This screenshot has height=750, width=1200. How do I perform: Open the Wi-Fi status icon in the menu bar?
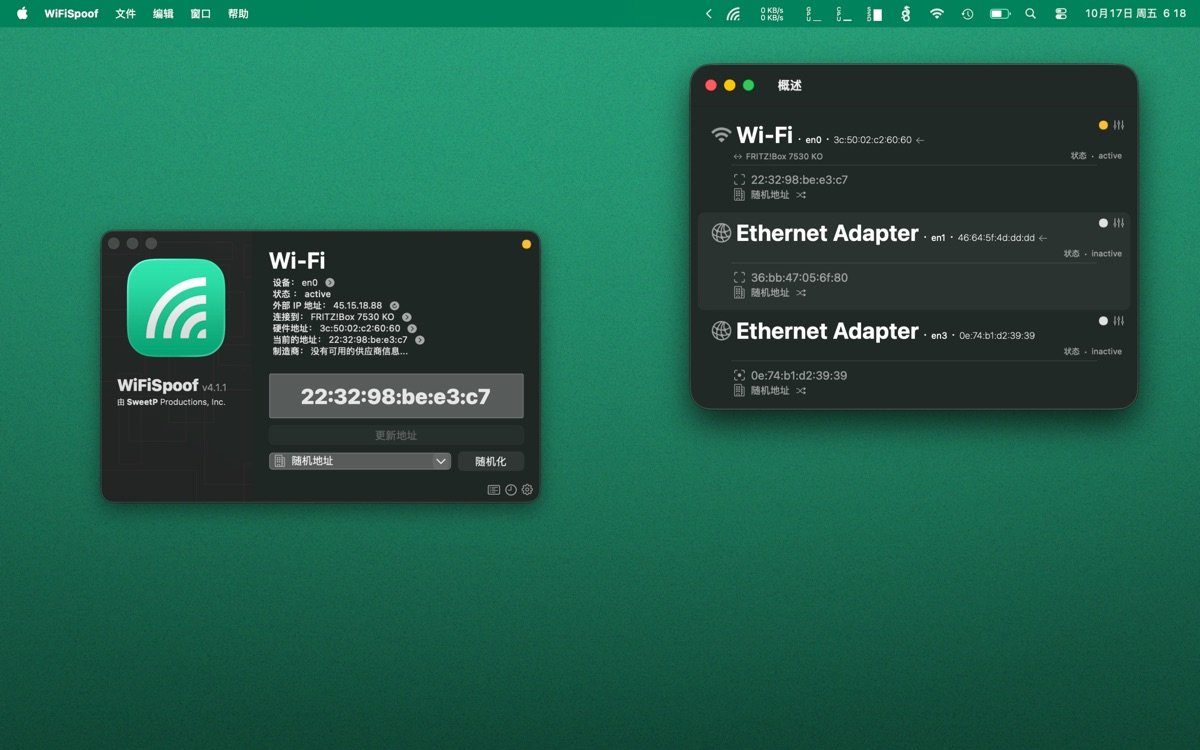click(x=937, y=14)
